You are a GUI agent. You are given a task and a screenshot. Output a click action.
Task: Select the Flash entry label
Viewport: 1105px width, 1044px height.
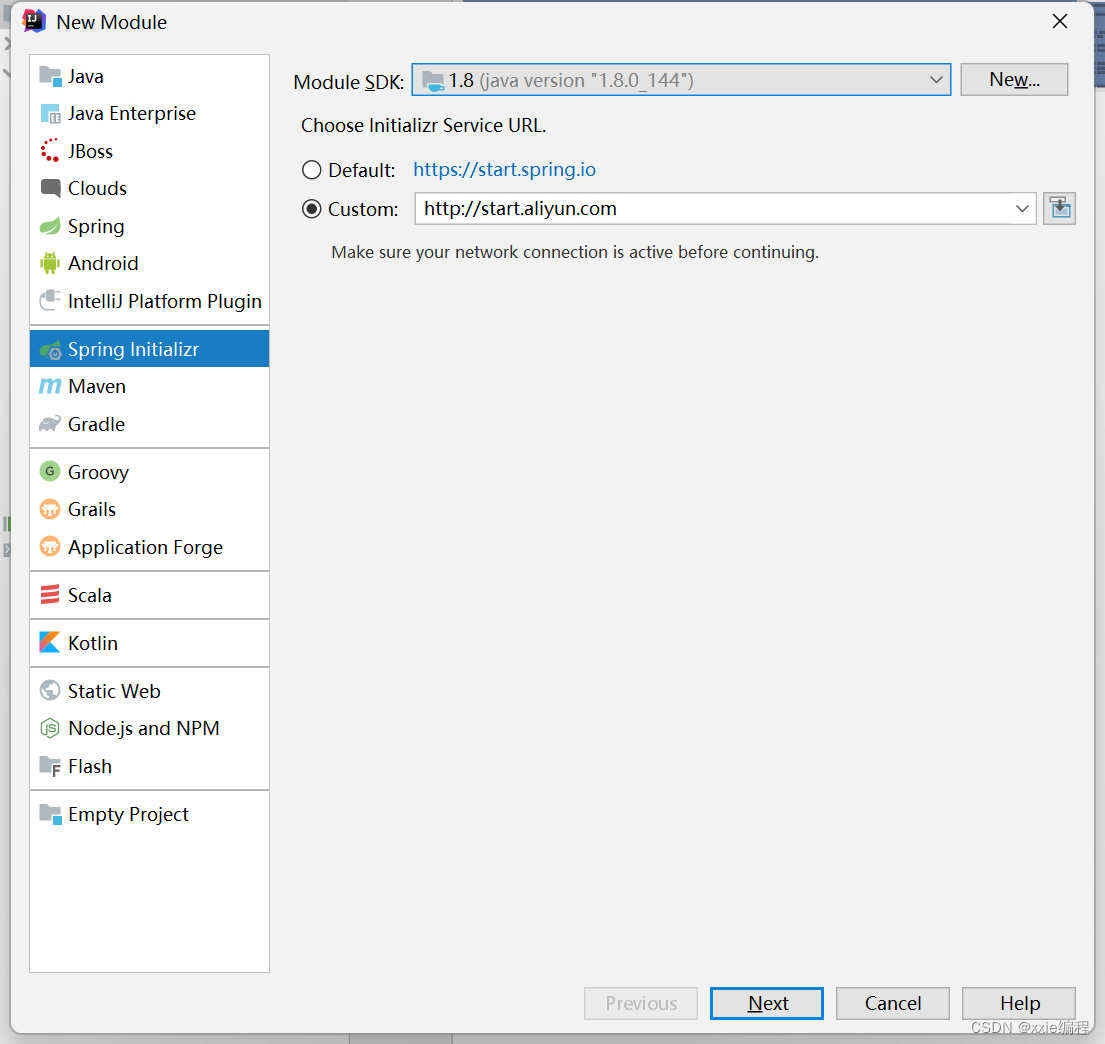coord(90,766)
